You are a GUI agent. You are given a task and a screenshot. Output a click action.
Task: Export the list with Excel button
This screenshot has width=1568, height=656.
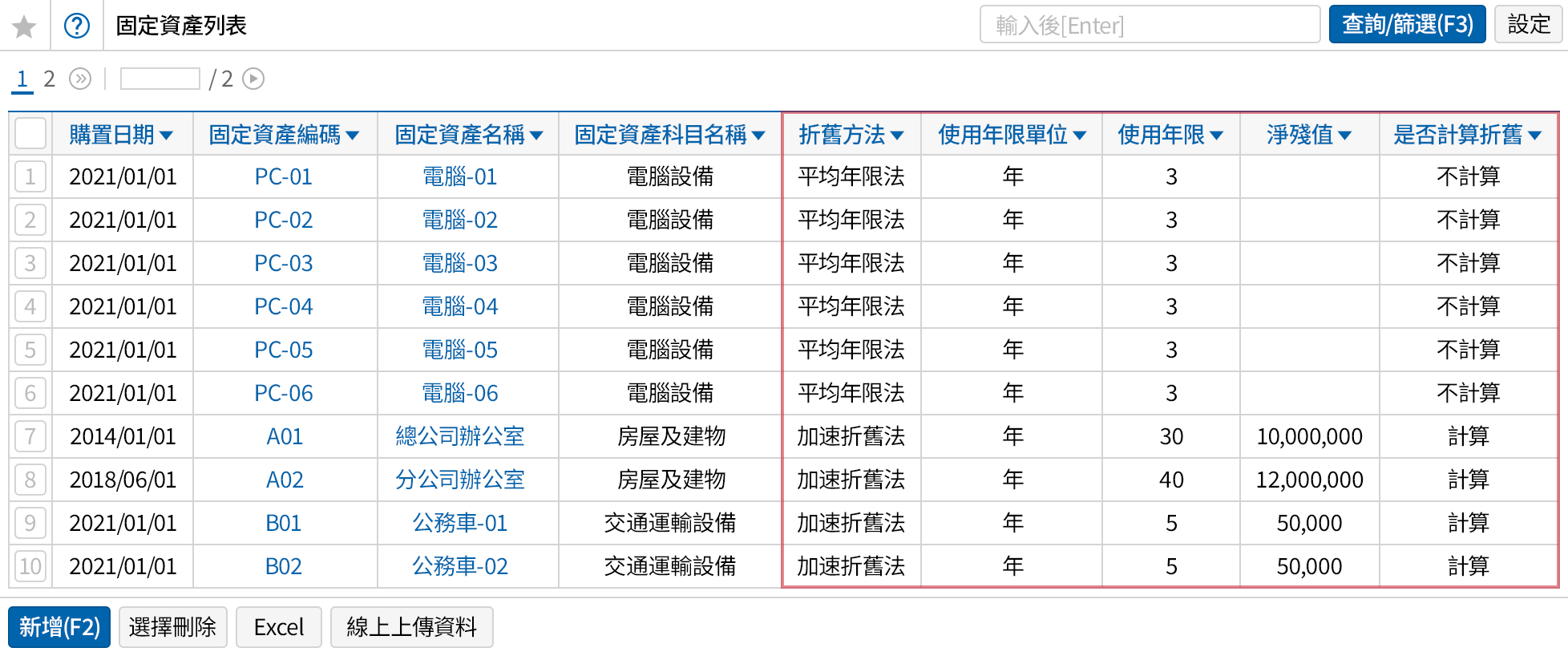(x=278, y=627)
